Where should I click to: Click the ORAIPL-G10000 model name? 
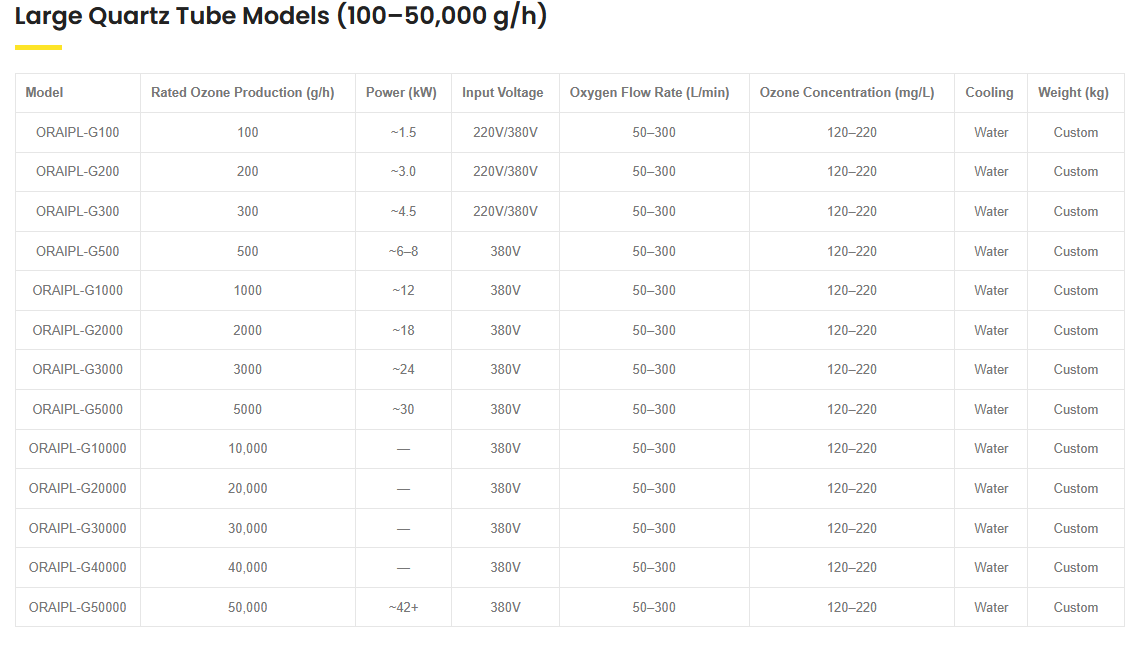(x=78, y=449)
